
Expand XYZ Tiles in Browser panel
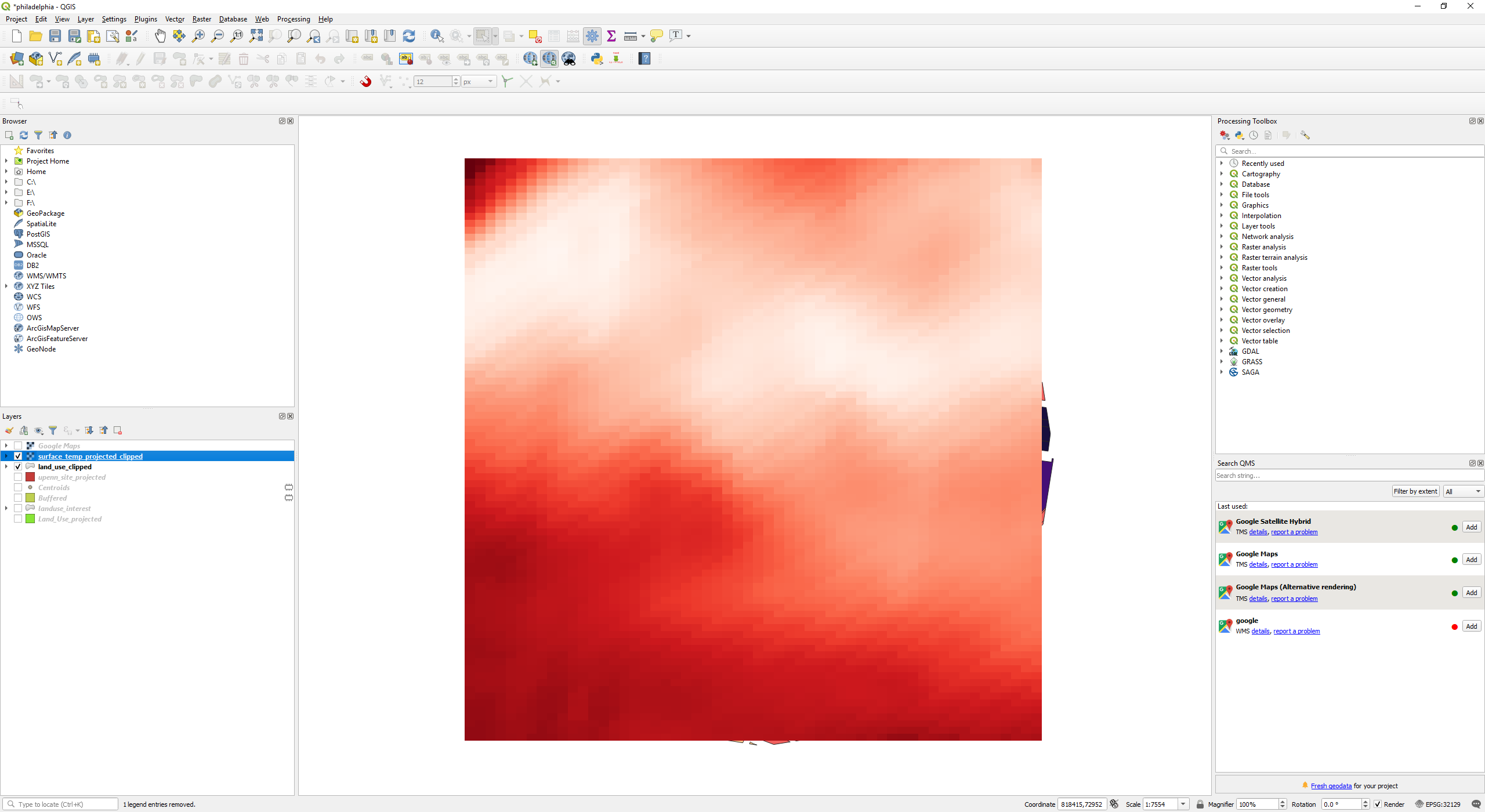click(6, 287)
